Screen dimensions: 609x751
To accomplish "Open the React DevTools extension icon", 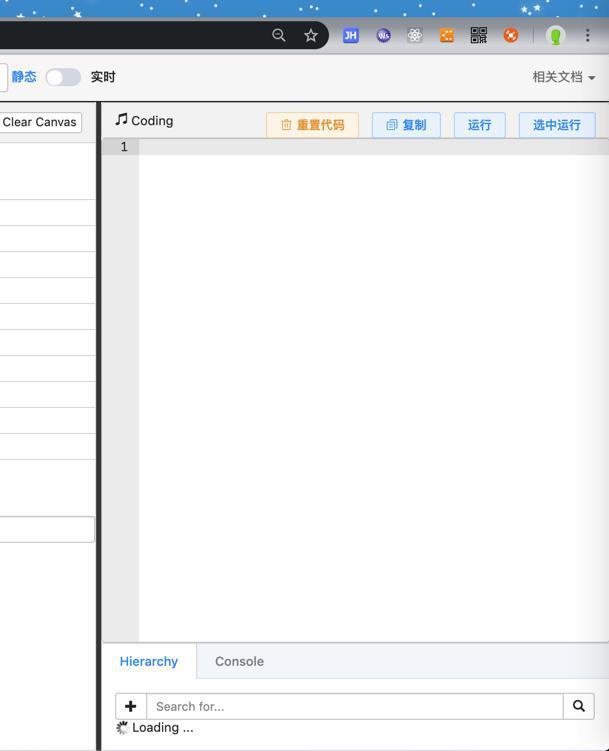I will pos(415,35).
